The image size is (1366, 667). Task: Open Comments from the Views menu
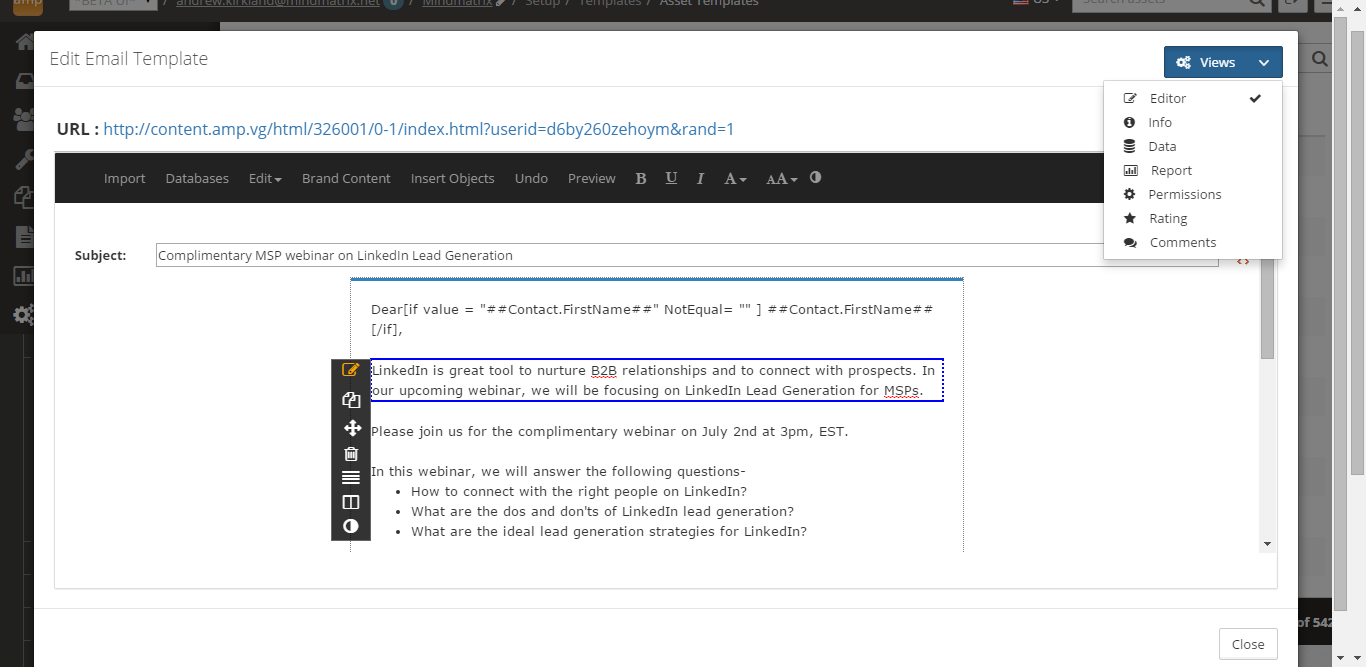(x=1182, y=242)
